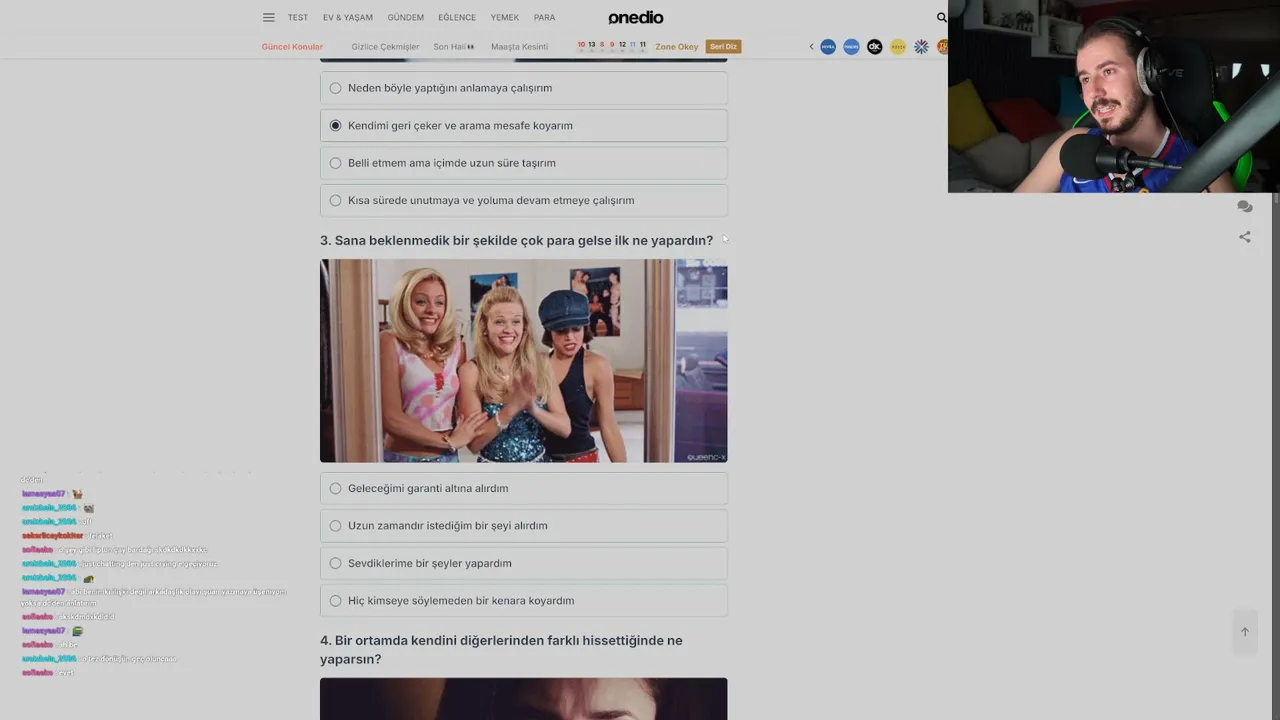Click the question 4 heading 'Bir ortamda kendini…'

click(x=501, y=650)
